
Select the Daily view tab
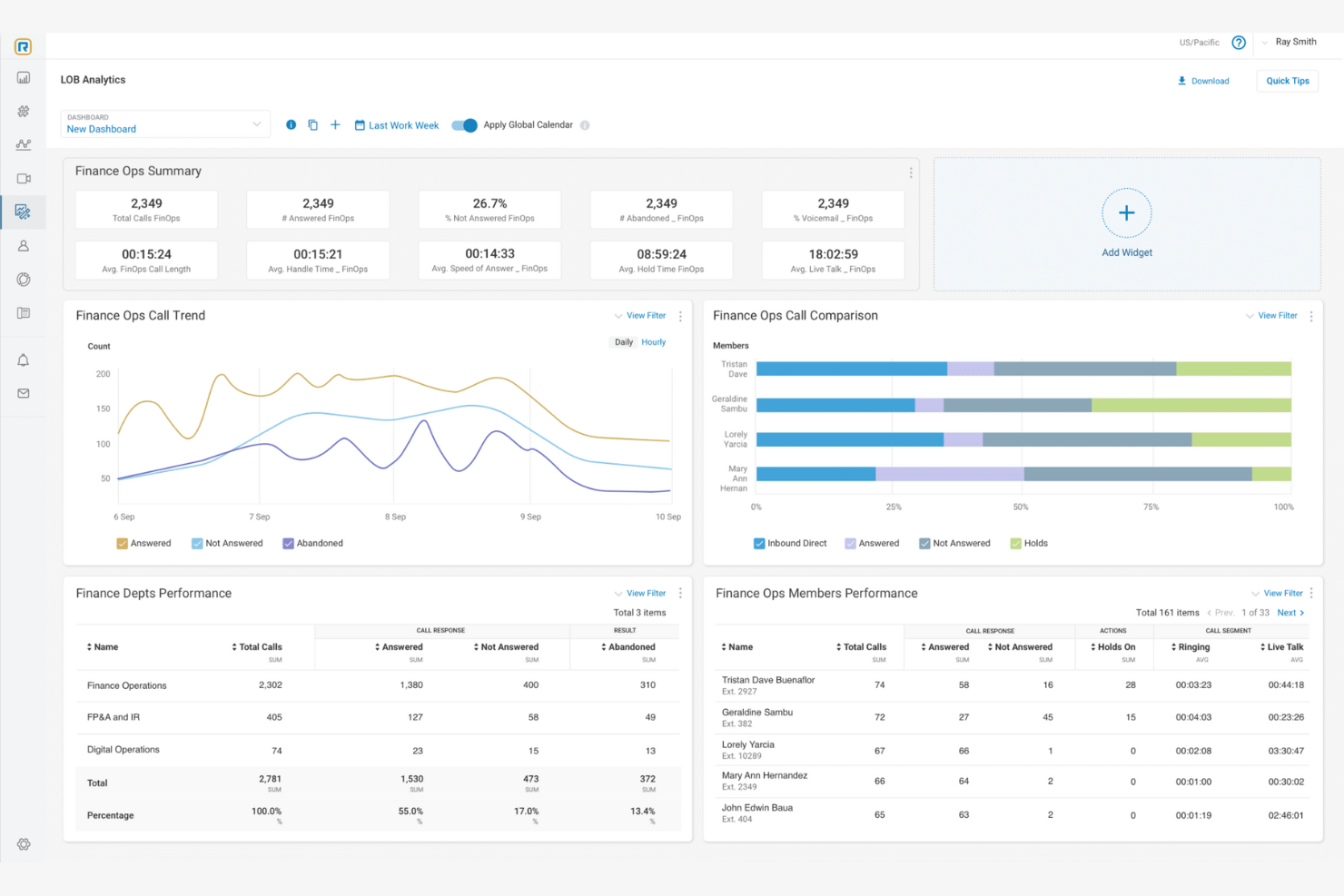(x=624, y=342)
